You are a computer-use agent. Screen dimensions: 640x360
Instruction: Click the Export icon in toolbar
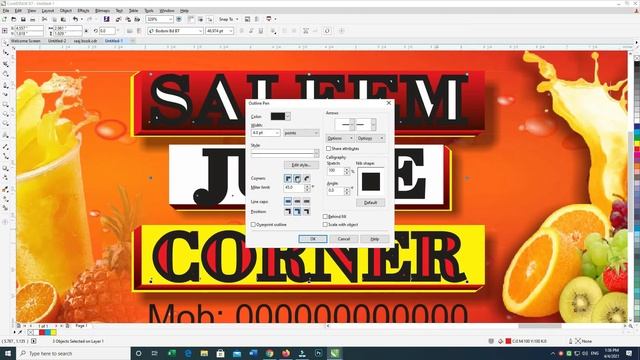point(128,19)
